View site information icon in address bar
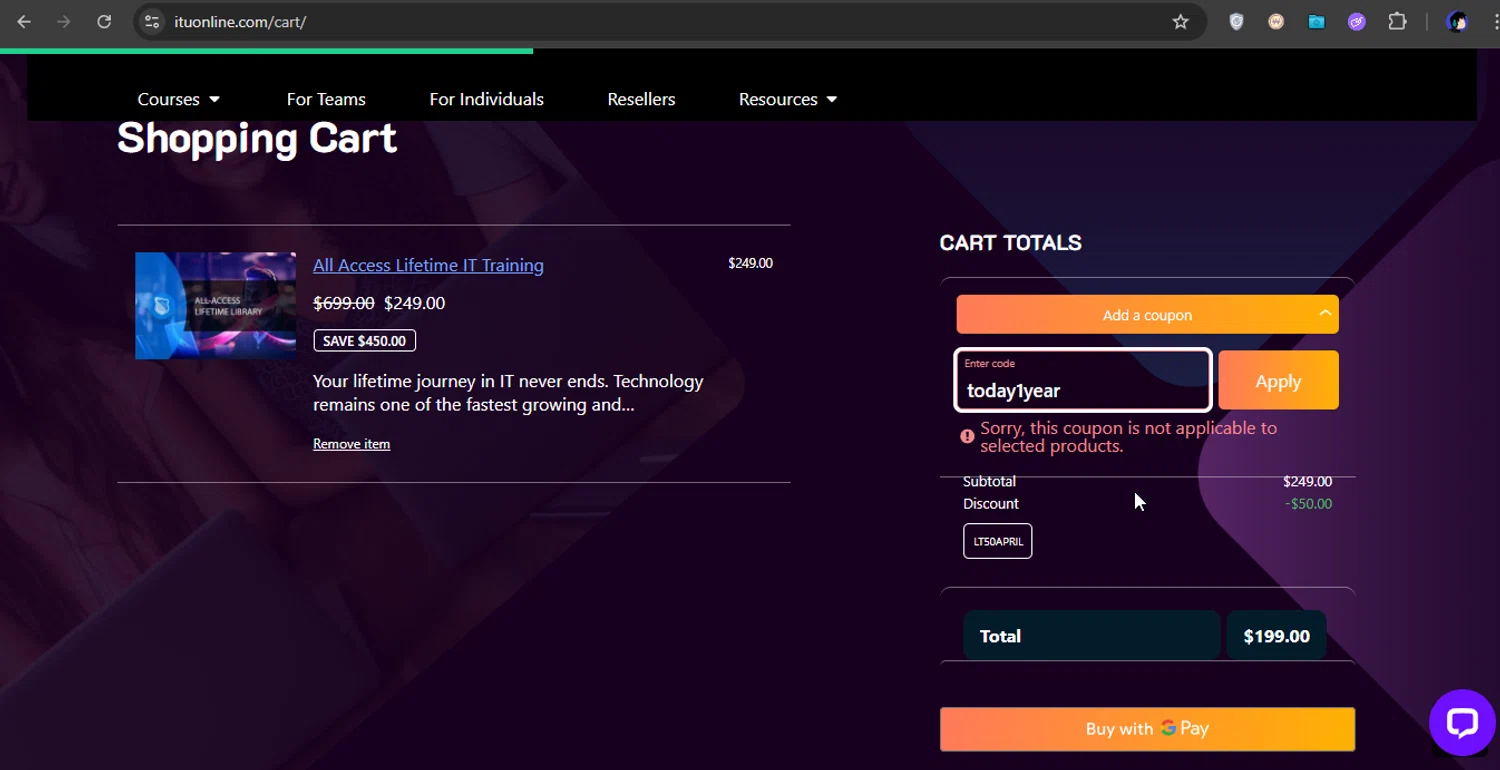The width and height of the screenshot is (1500, 770). 152,21
